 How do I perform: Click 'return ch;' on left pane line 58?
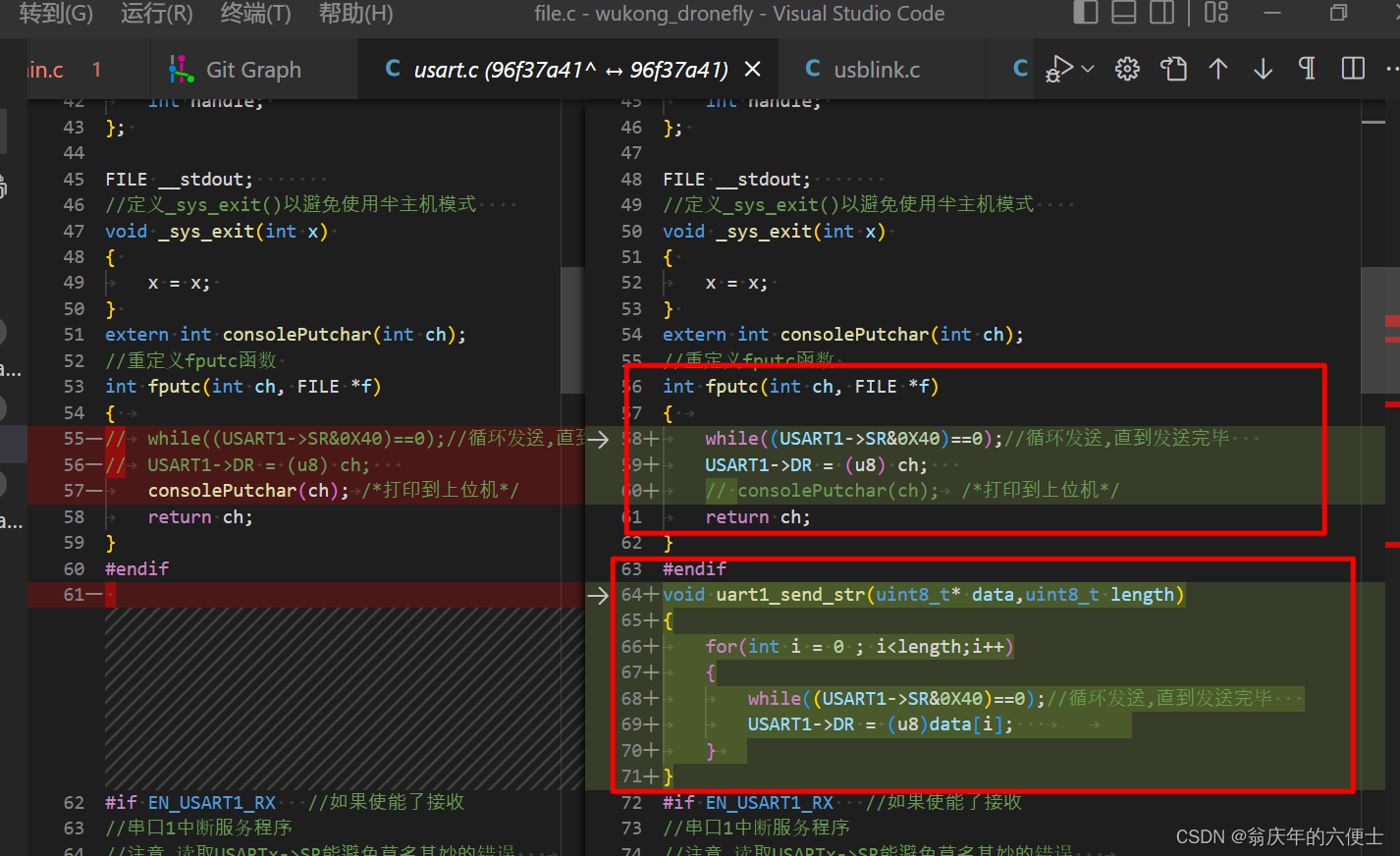point(200,517)
